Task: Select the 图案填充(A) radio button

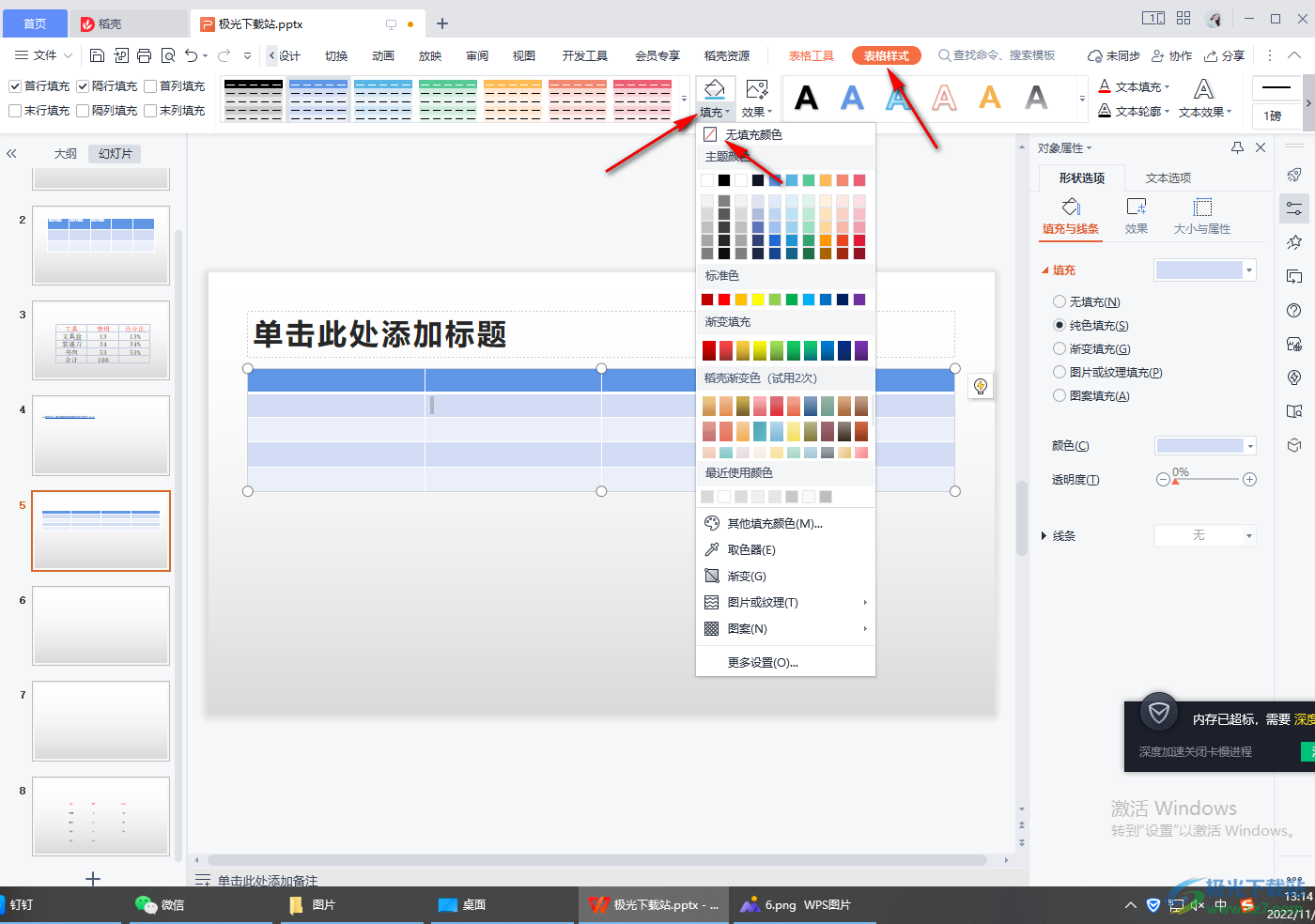Action: click(1060, 395)
